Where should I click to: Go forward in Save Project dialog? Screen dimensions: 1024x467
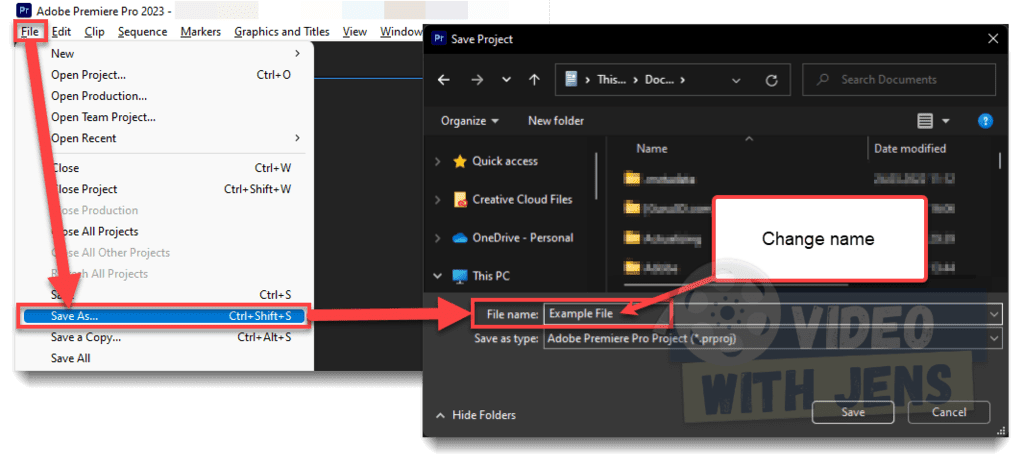pyautogui.click(x=477, y=80)
